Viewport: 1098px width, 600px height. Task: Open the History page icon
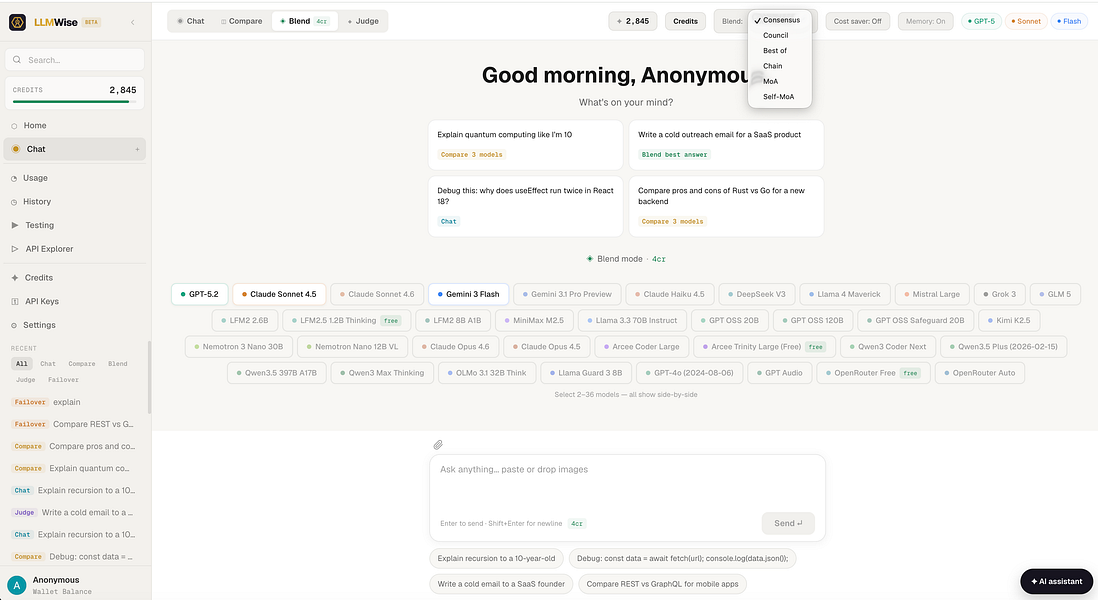click(x=14, y=202)
